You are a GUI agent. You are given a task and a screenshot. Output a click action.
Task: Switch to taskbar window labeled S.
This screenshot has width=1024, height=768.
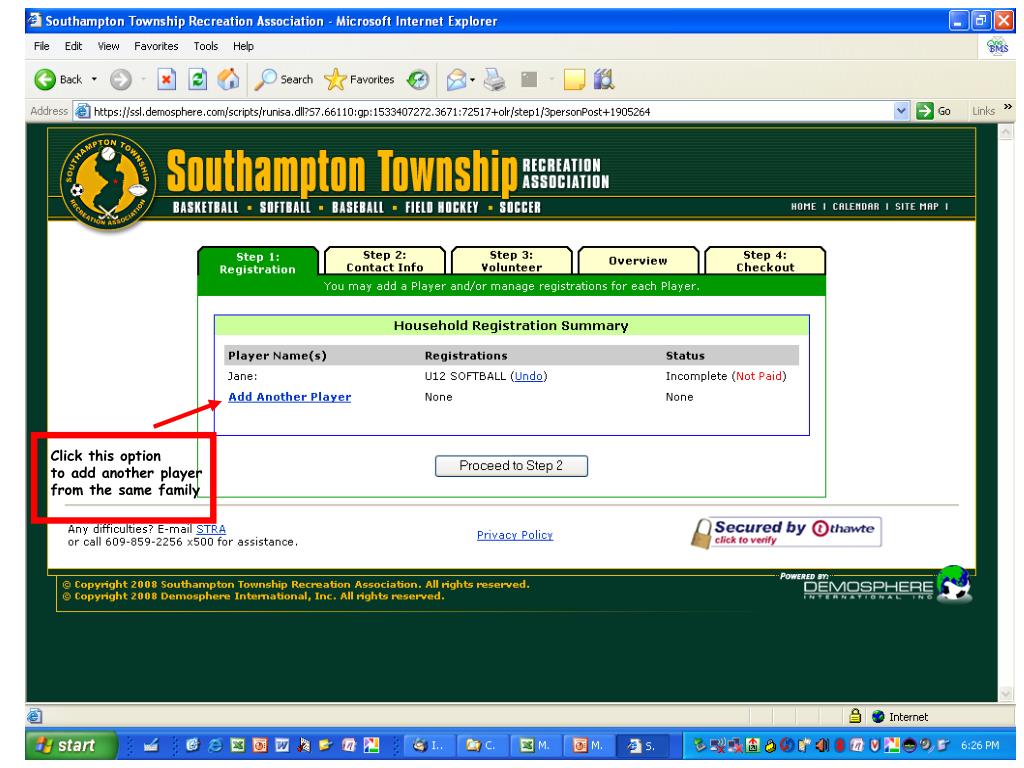click(x=643, y=744)
